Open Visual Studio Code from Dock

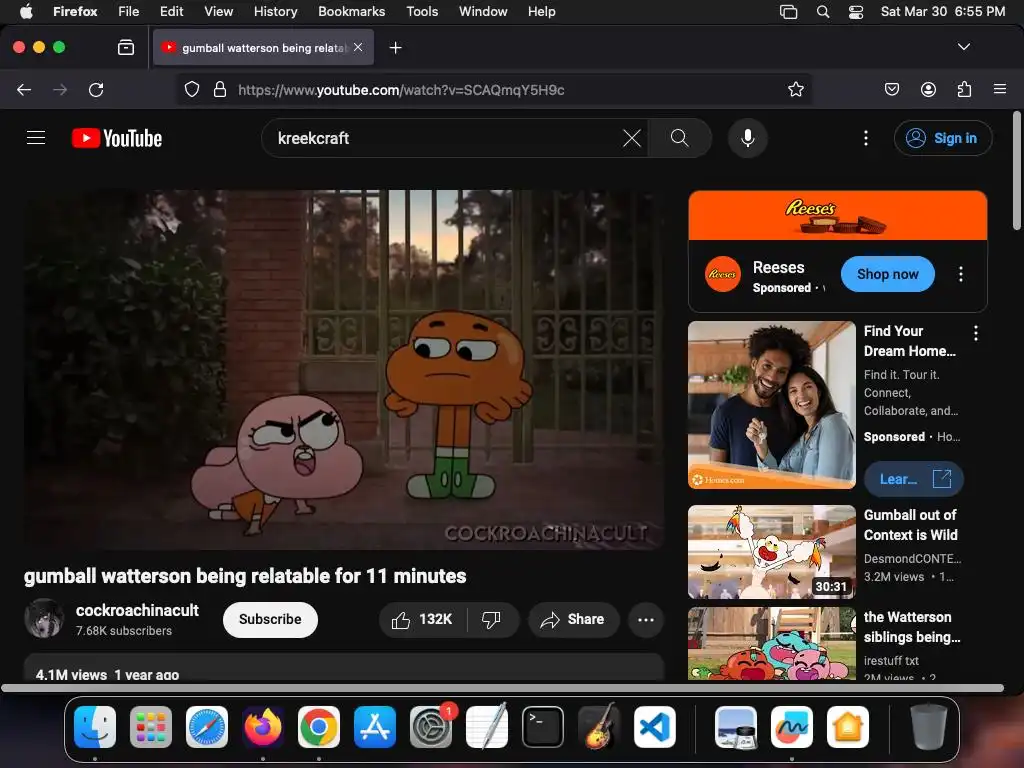point(655,727)
